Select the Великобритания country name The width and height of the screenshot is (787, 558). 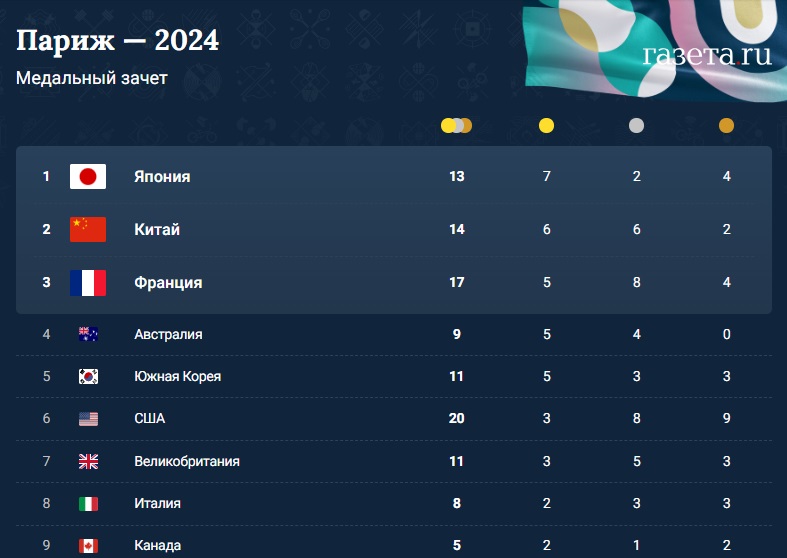point(187,461)
